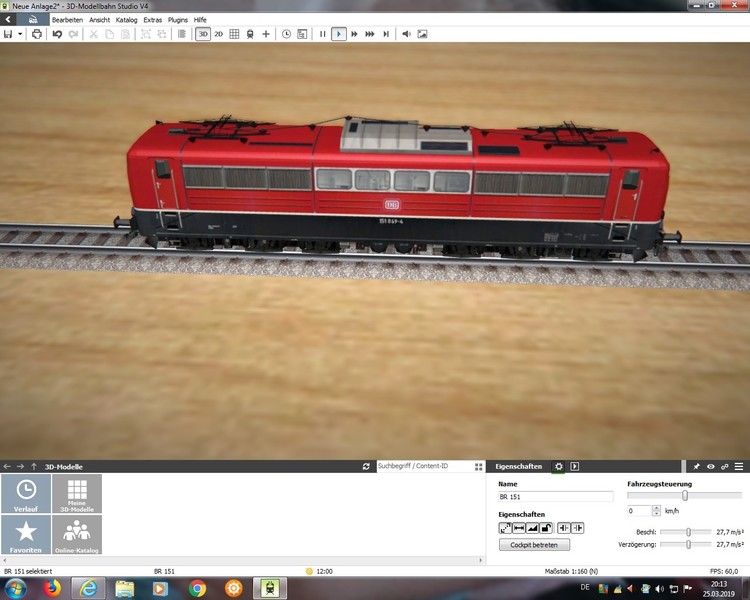Click the screenshot picture icon

pyautogui.click(x=422, y=34)
